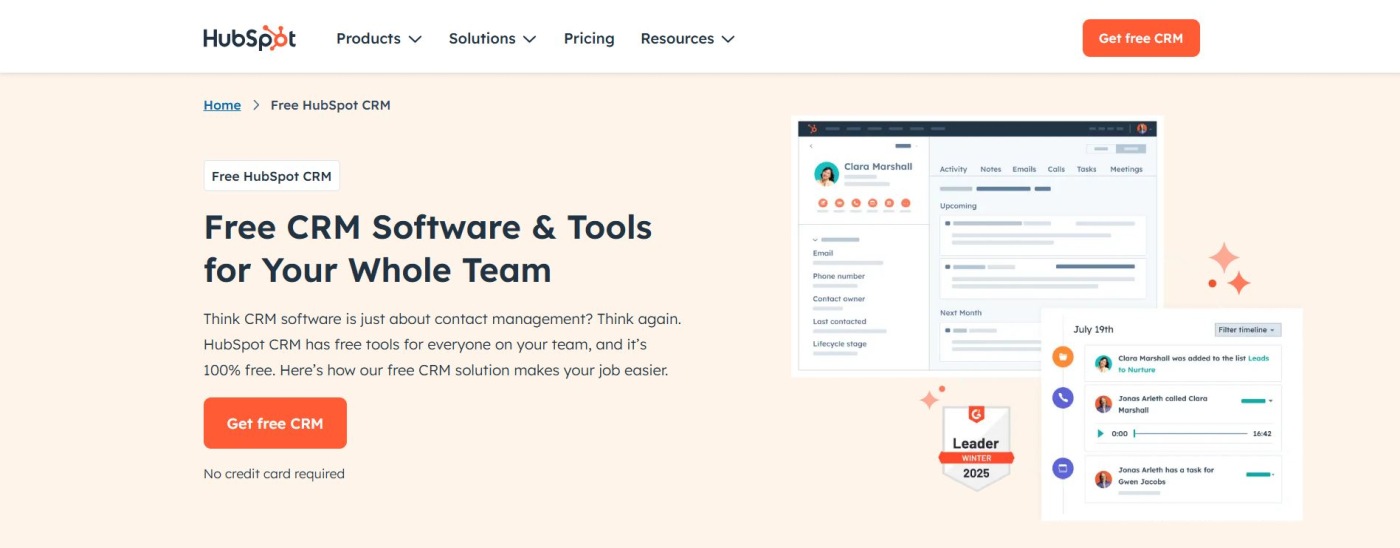Click the 'No credit card required' text

(x=274, y=474)
